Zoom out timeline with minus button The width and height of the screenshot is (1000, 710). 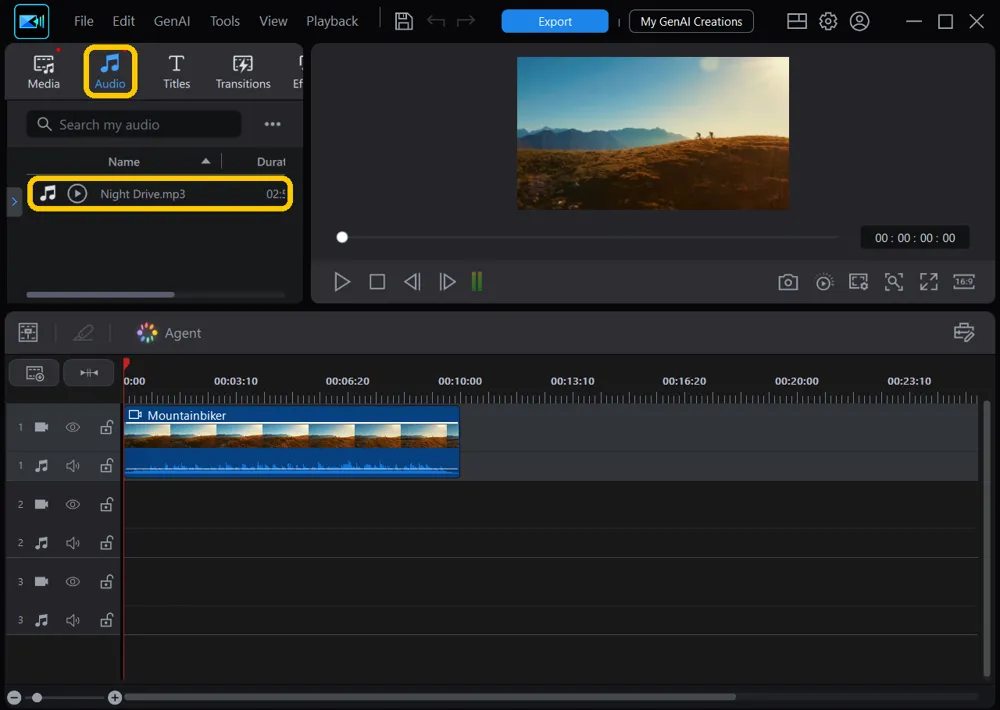click(x=14, y=698)
